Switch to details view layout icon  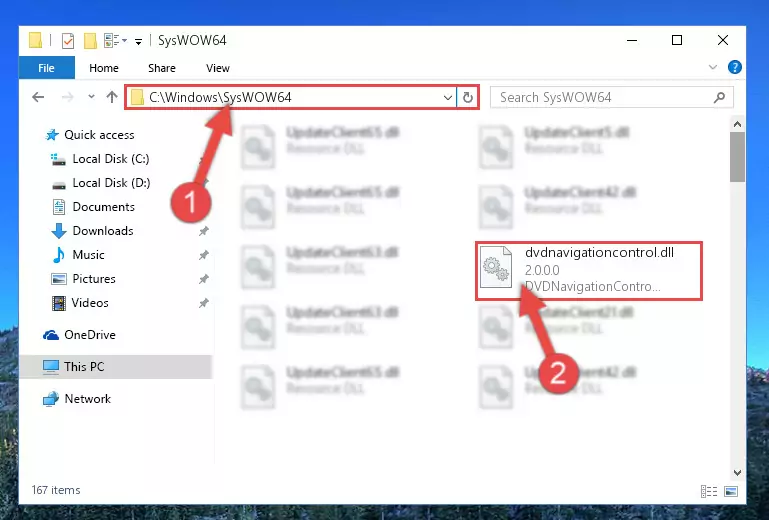[709, 491]
